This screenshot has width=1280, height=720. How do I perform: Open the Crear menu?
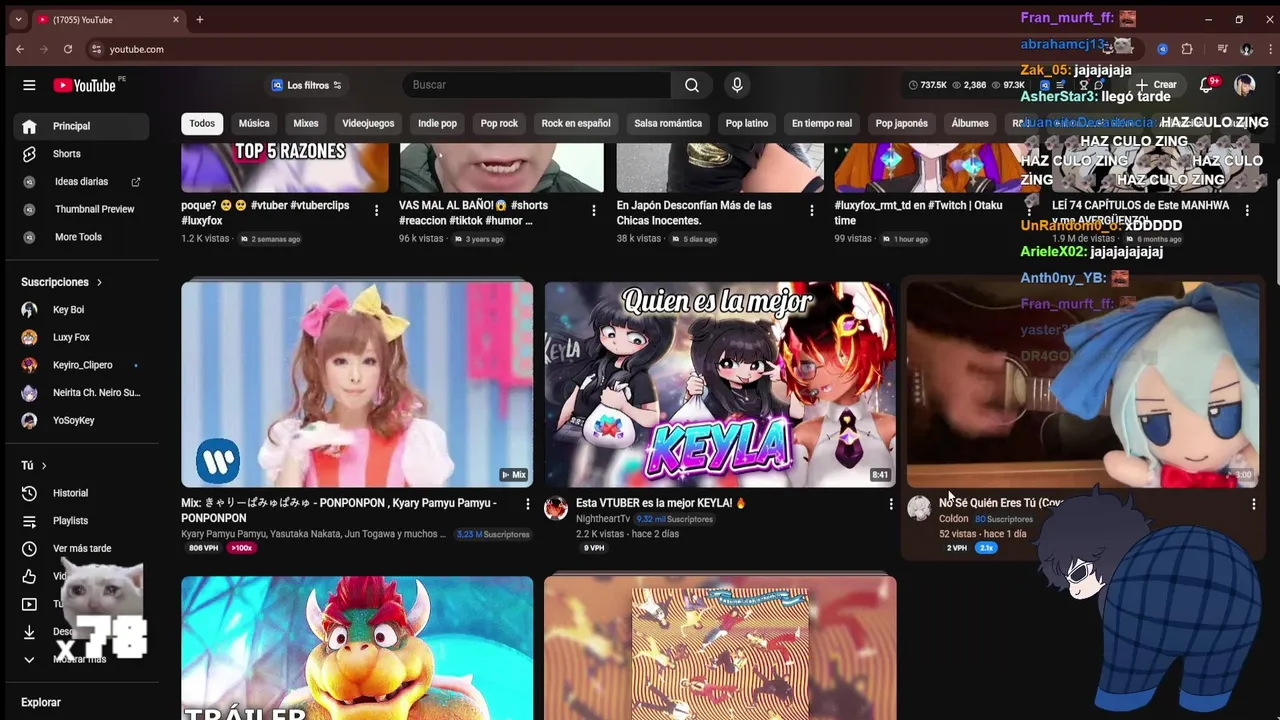(1158, 85)
